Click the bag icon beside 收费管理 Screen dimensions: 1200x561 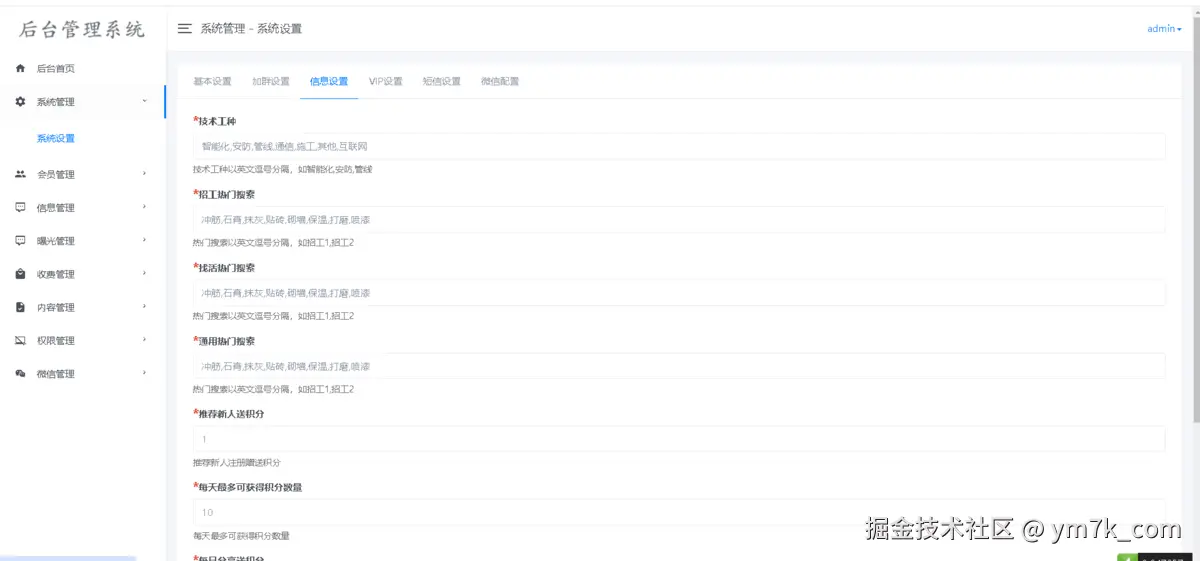(20, 274)
